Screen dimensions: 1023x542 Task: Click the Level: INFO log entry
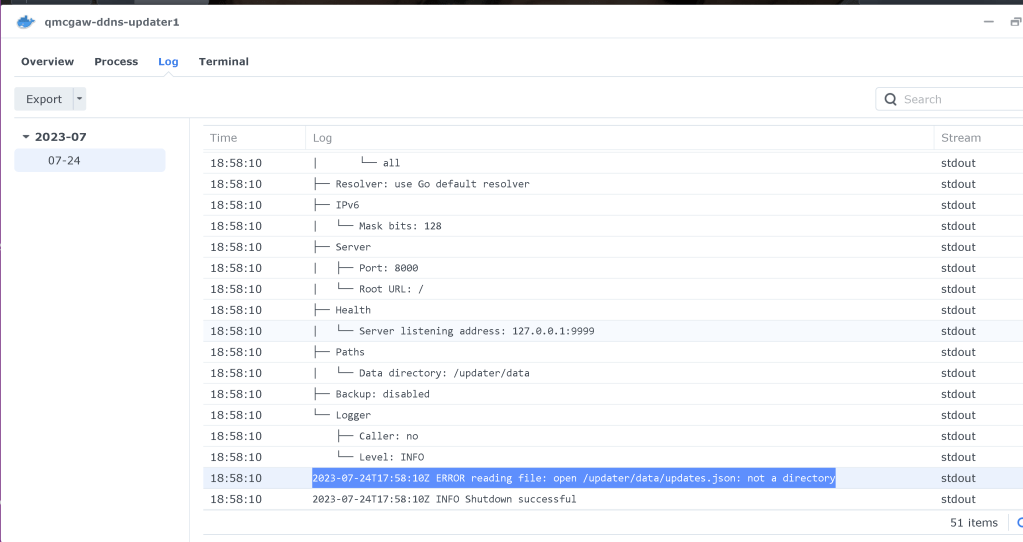coord(613,457)
